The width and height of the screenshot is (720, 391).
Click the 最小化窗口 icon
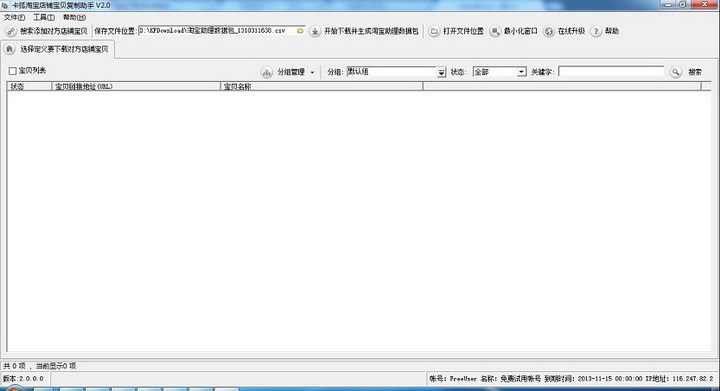[495, 31]
